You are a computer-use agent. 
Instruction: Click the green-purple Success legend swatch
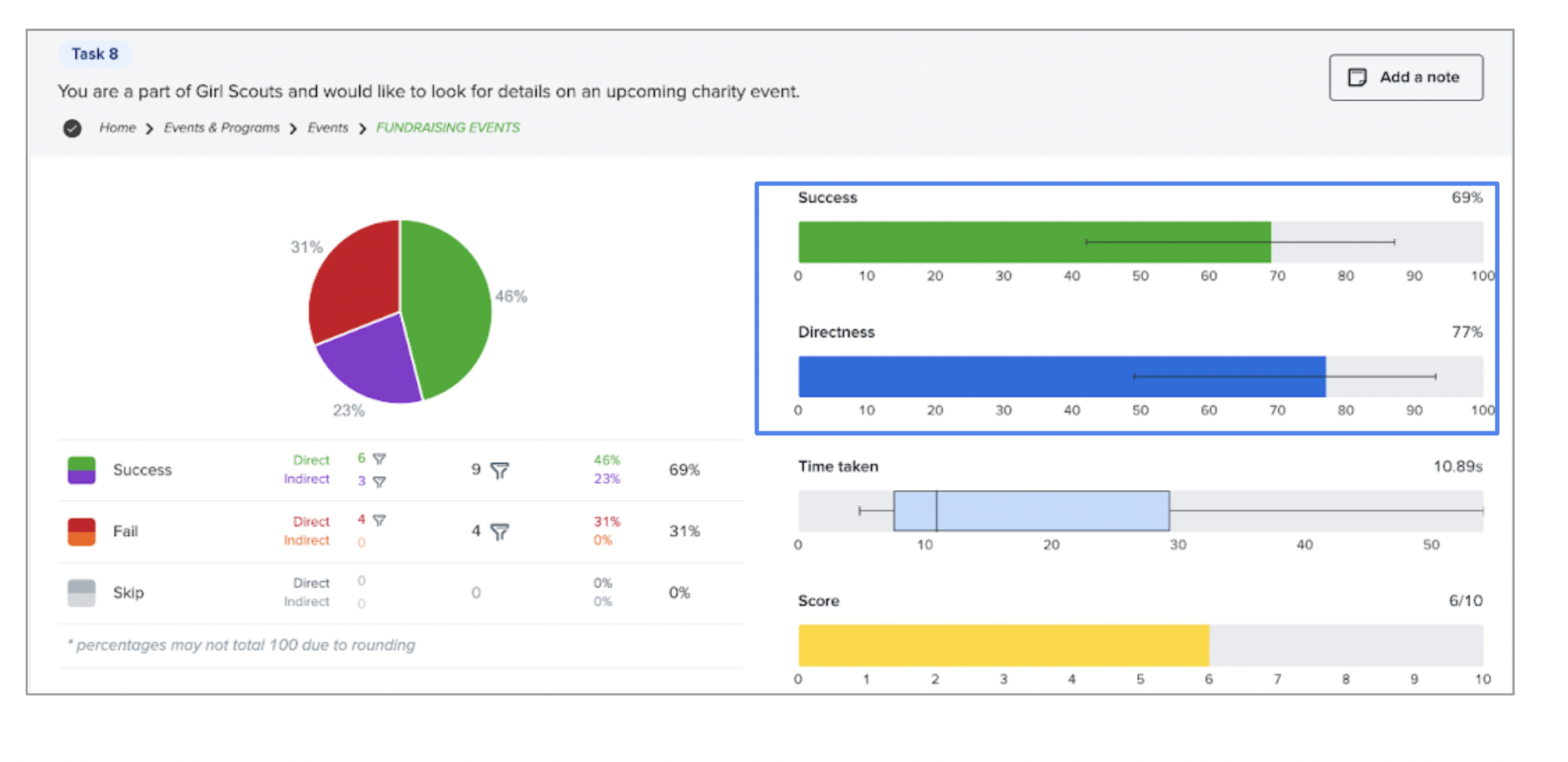tap(82, 470)
